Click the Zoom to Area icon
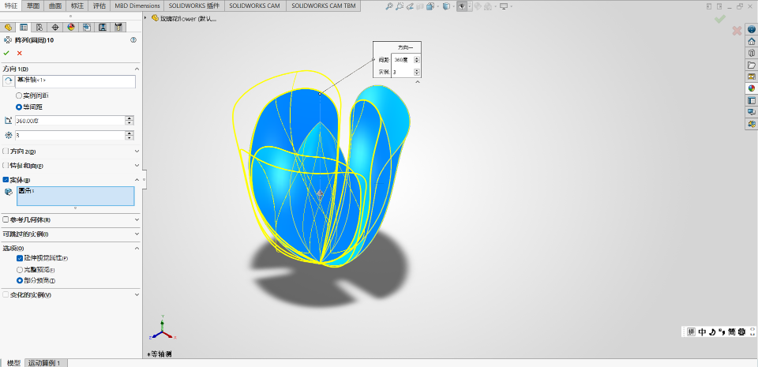 point(399,6)
